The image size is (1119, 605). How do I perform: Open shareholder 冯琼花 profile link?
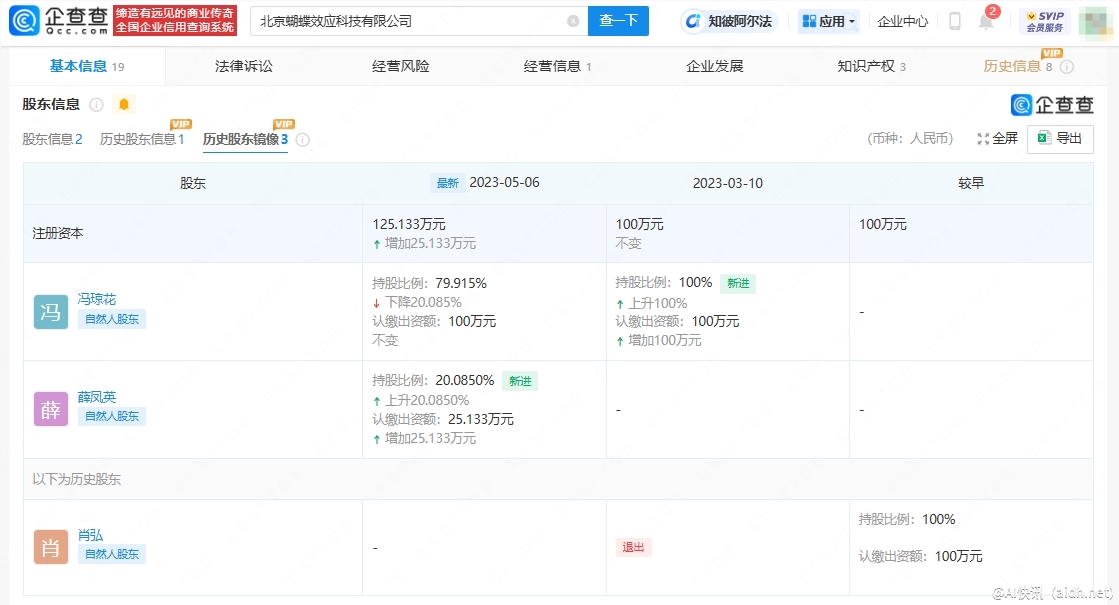point(97,299)
